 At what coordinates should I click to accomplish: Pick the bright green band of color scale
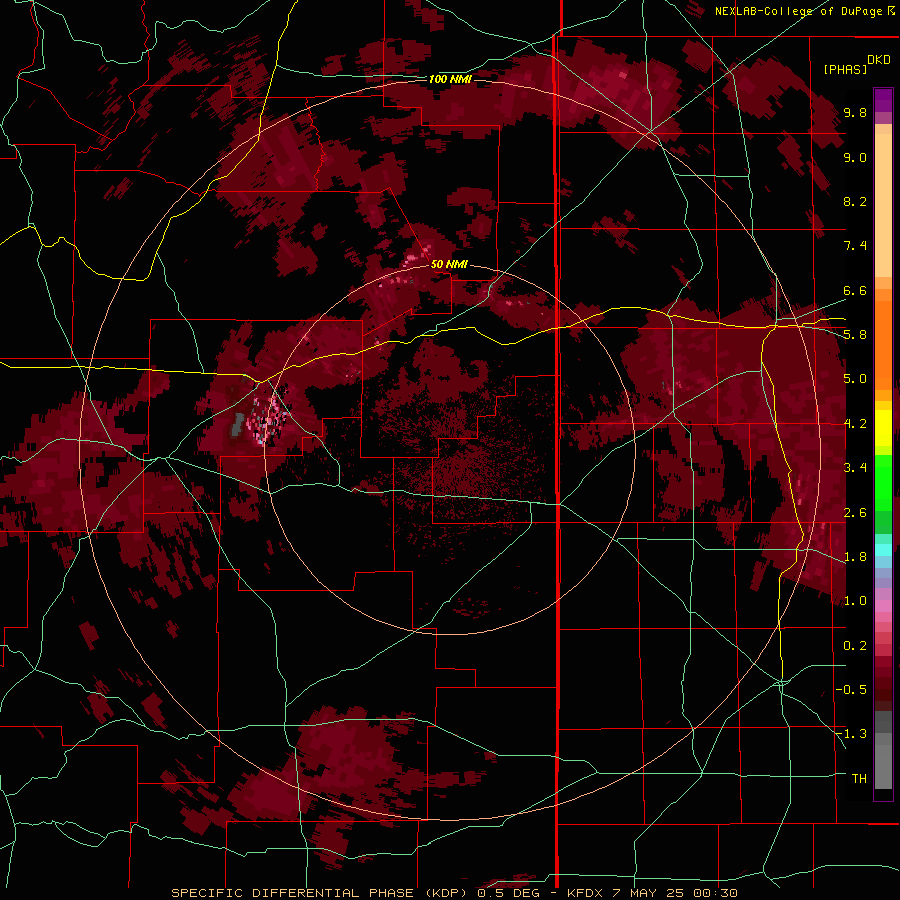pos(883,482)
